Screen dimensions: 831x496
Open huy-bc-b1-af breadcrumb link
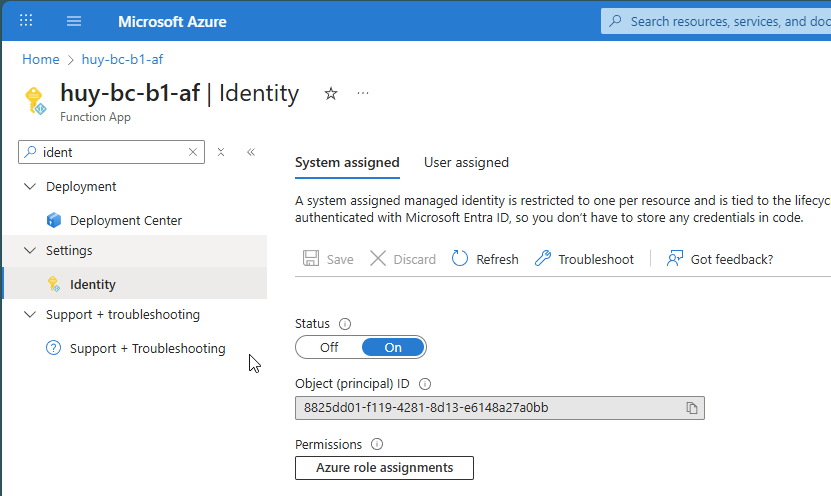click(x=122, y=59)
